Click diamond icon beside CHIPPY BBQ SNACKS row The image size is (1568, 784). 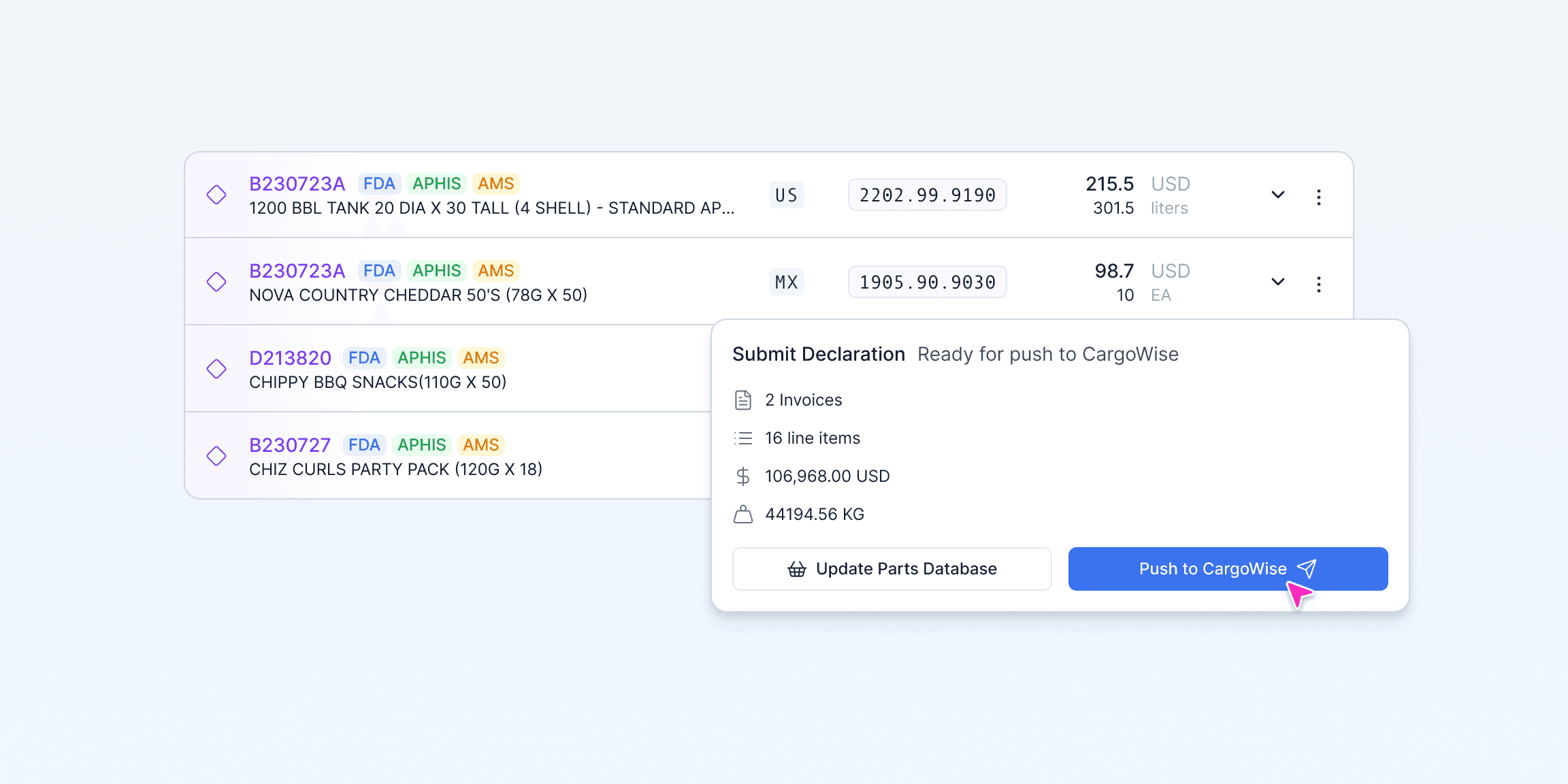point(216,369)
